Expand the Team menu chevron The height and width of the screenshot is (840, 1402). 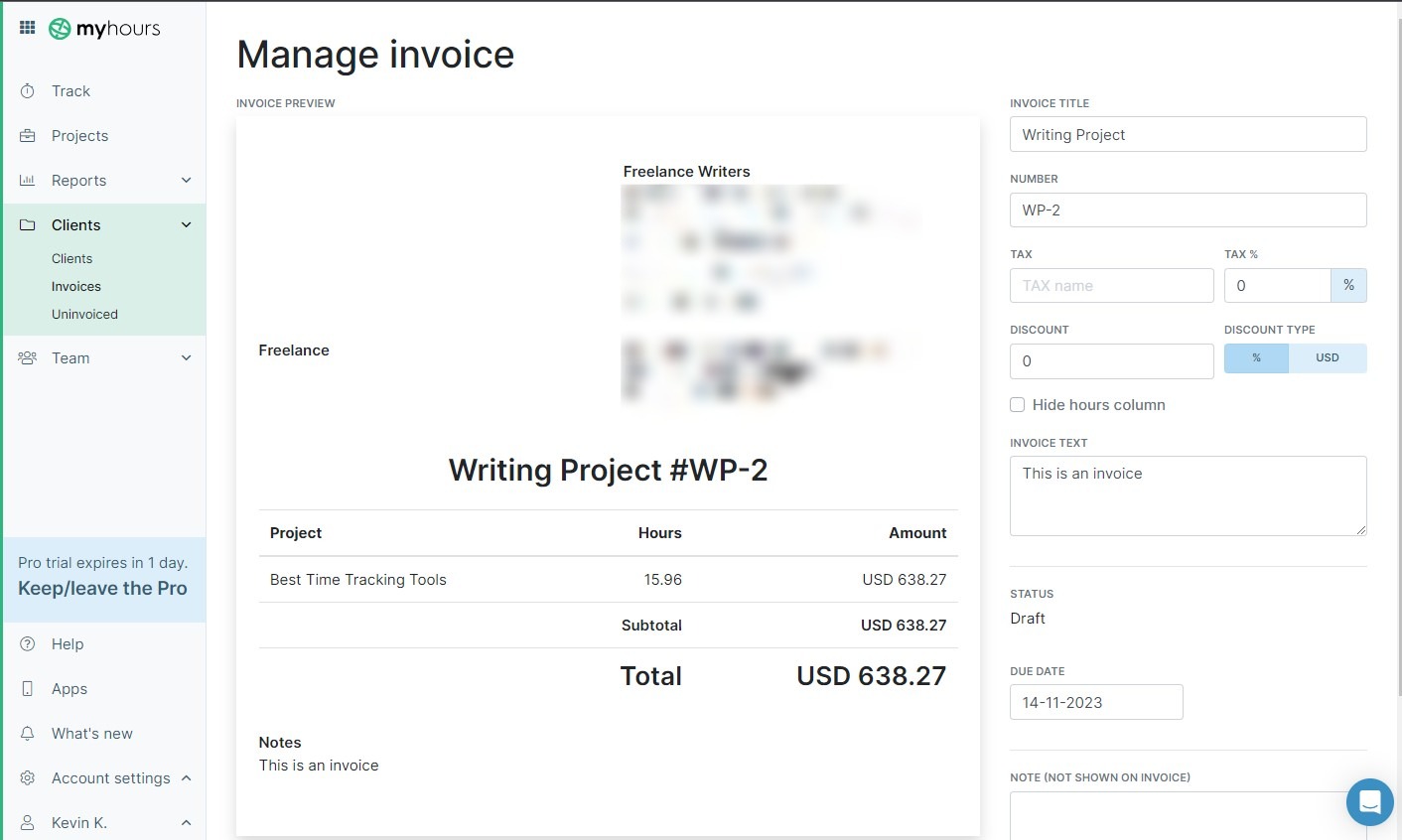click(186, 358)
